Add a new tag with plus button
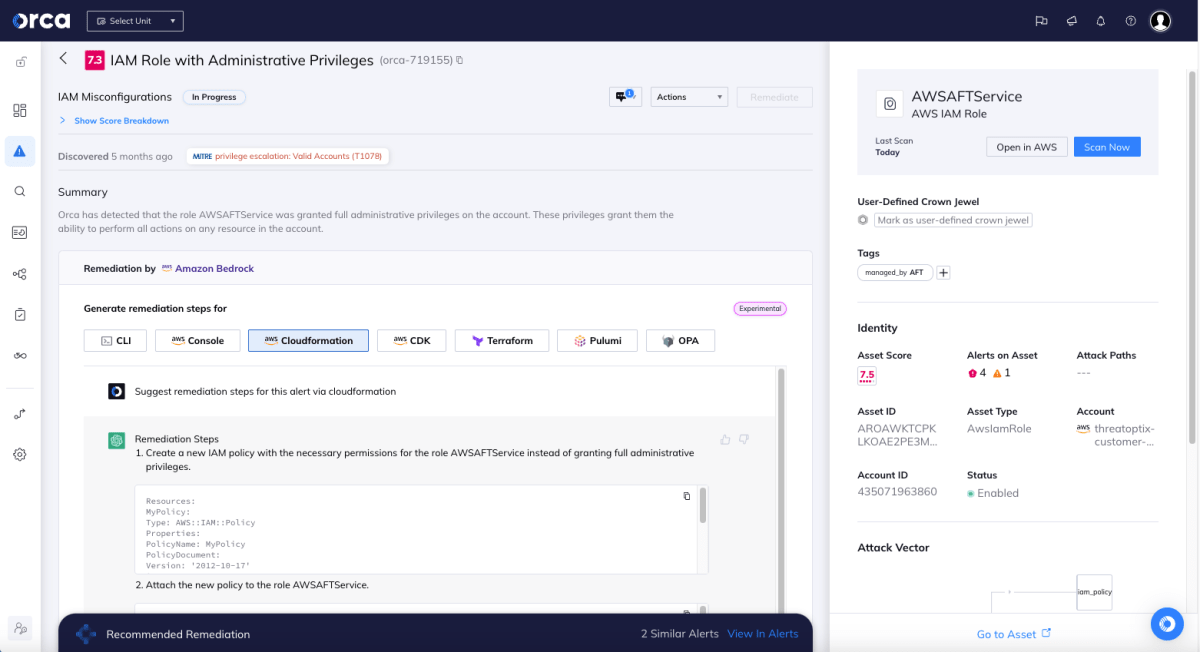 (943, 272)
